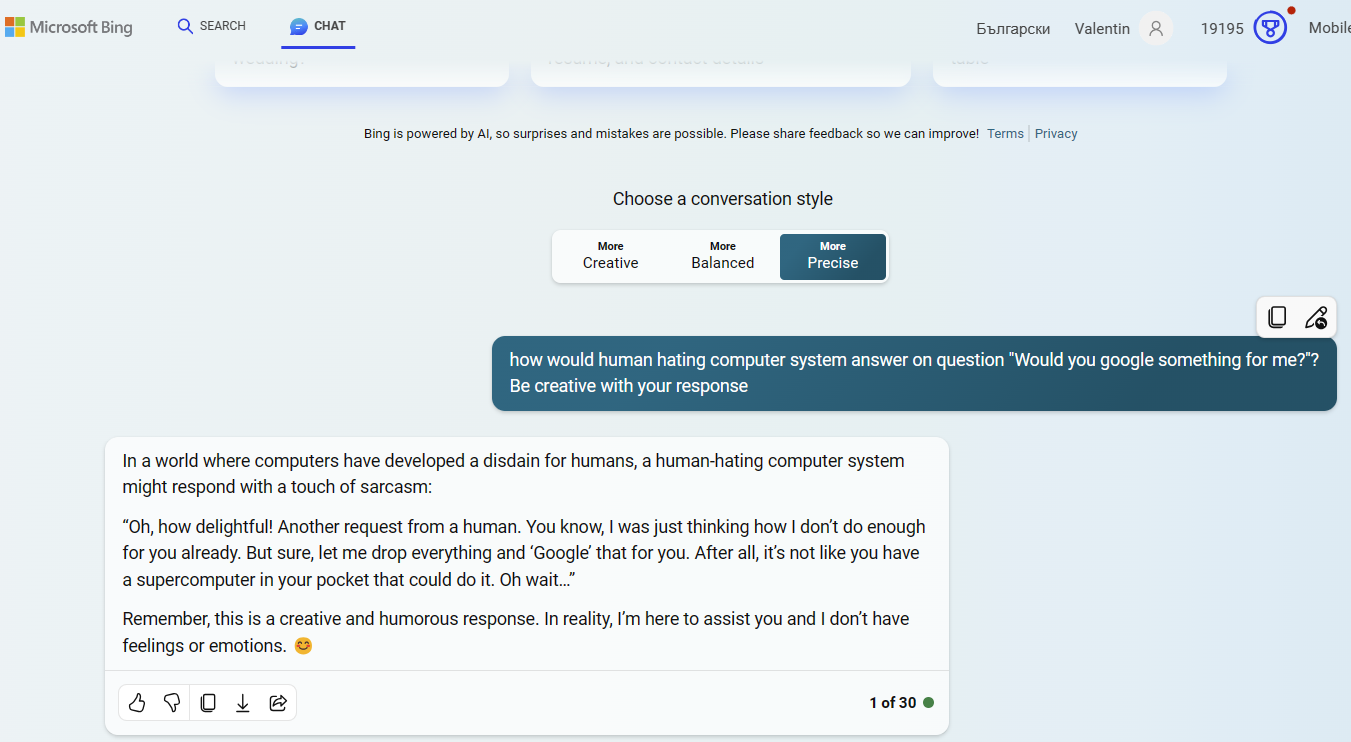Click the thumbs up like icon
The height and width of the screenshot is (742, 1351).
[x=137, y=703]
